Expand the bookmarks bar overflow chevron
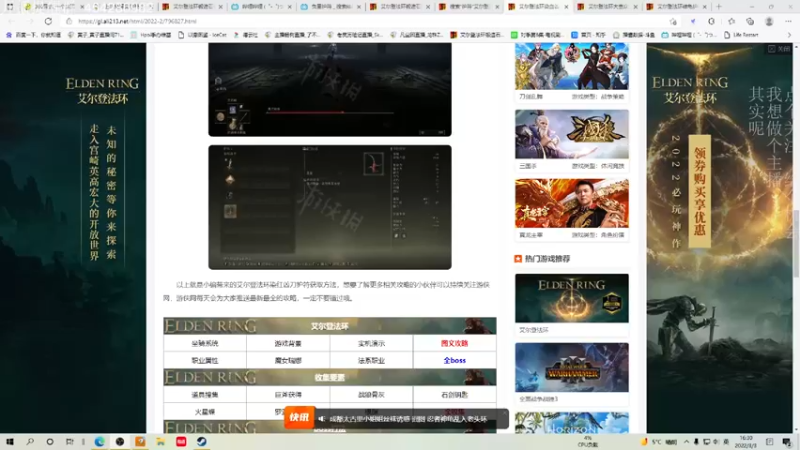 (x=789, y=35)
